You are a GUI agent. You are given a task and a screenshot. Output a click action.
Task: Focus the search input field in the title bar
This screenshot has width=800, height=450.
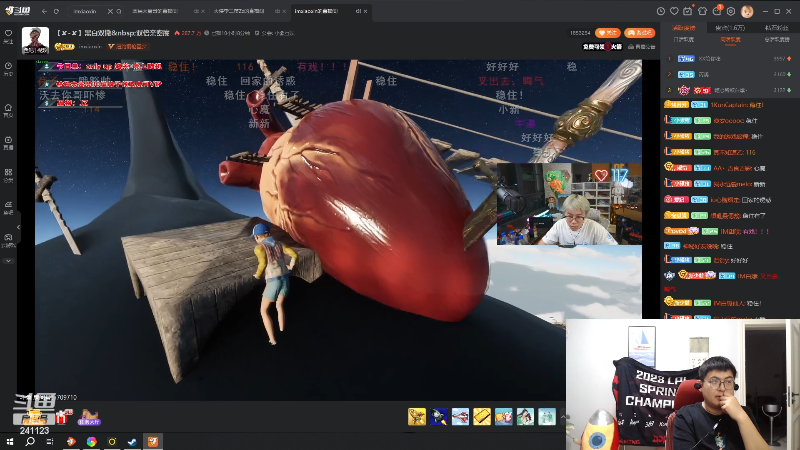pyautogui.click(x=87, y=11)
